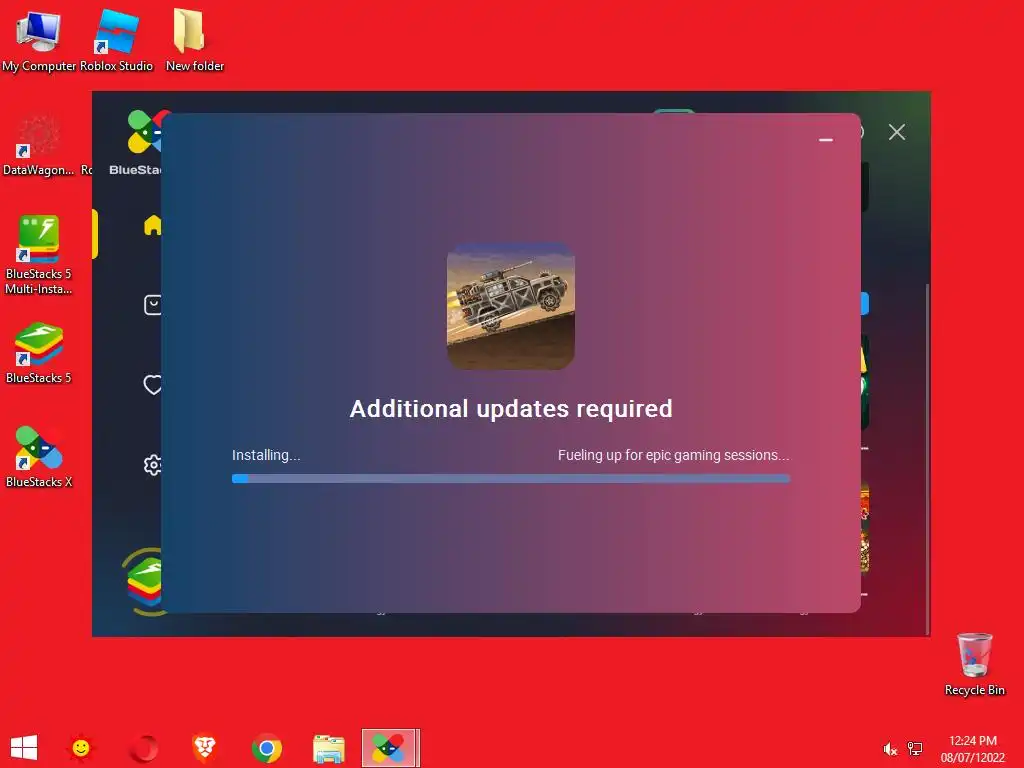Select the BlueStacks 5 desktop shortcut
This screenshot has width=1024, height=768.
coord(39,353)
